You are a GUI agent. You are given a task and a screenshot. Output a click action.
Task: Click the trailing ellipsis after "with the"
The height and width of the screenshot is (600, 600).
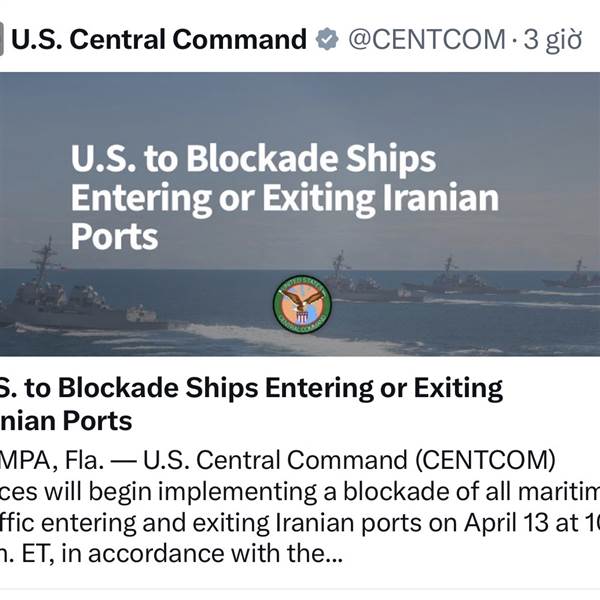[x=334, y=555]
